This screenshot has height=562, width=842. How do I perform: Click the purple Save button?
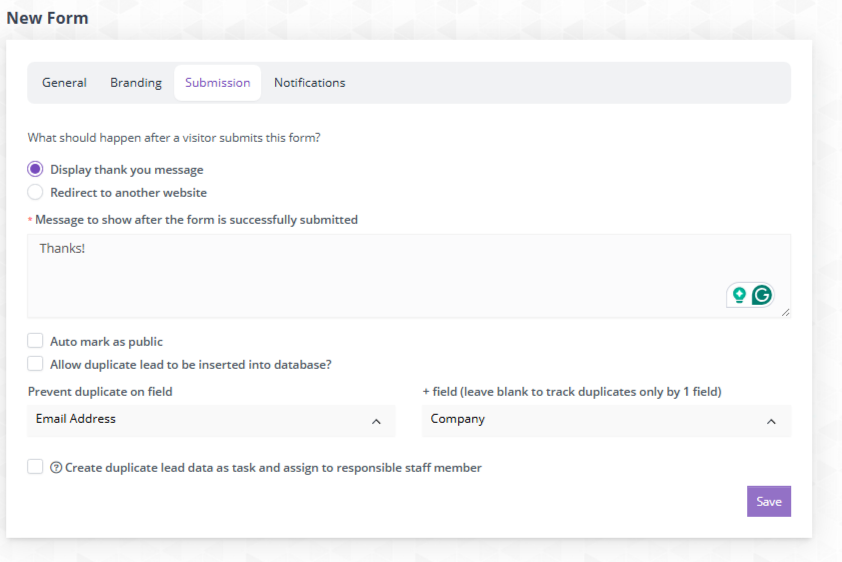click(768, 501)
